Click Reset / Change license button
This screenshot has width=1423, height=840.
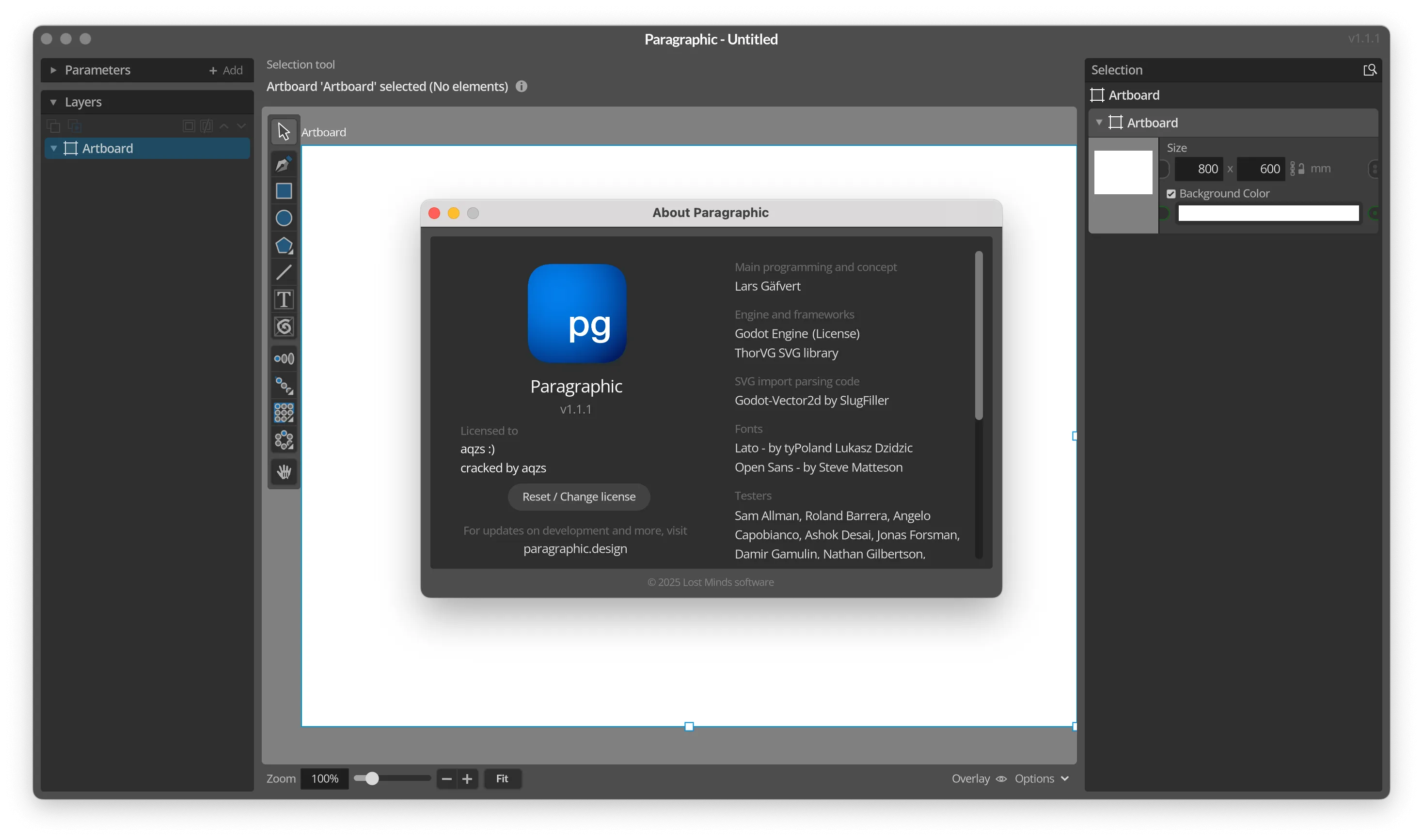pyautogui.click(x=578, y=497)
